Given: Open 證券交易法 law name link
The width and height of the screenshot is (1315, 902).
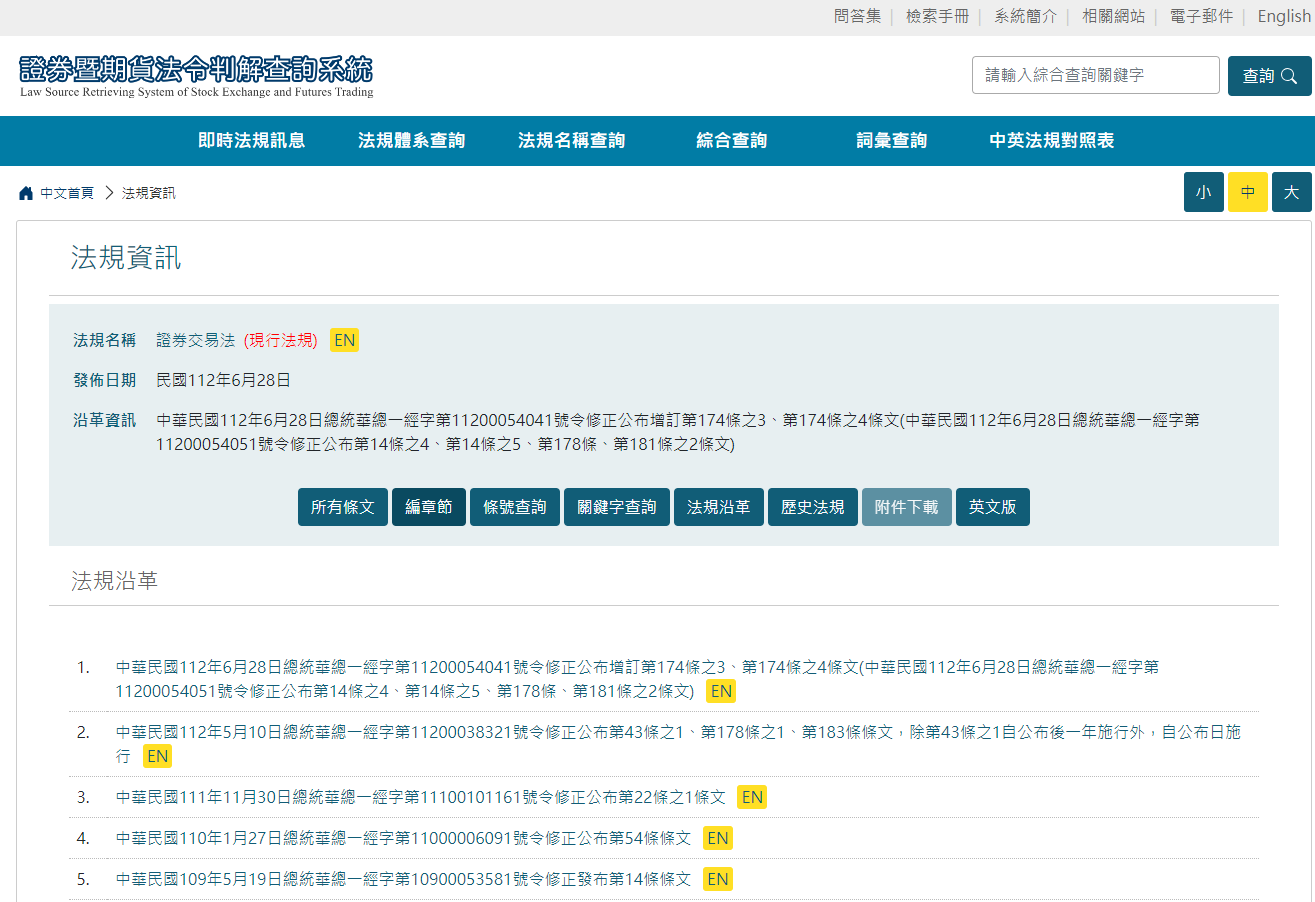Looking at the screenshot, I should click(x=196, y=340).
